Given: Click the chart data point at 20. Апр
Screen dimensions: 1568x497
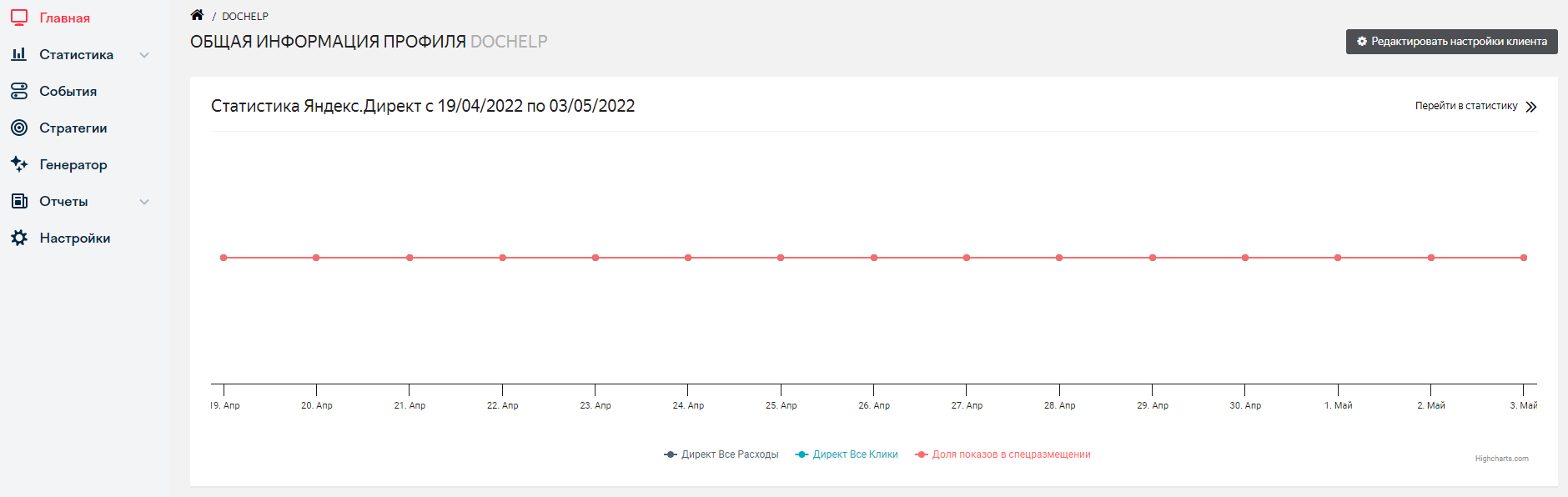Looking at the screenshot, I should coord(316,258).
